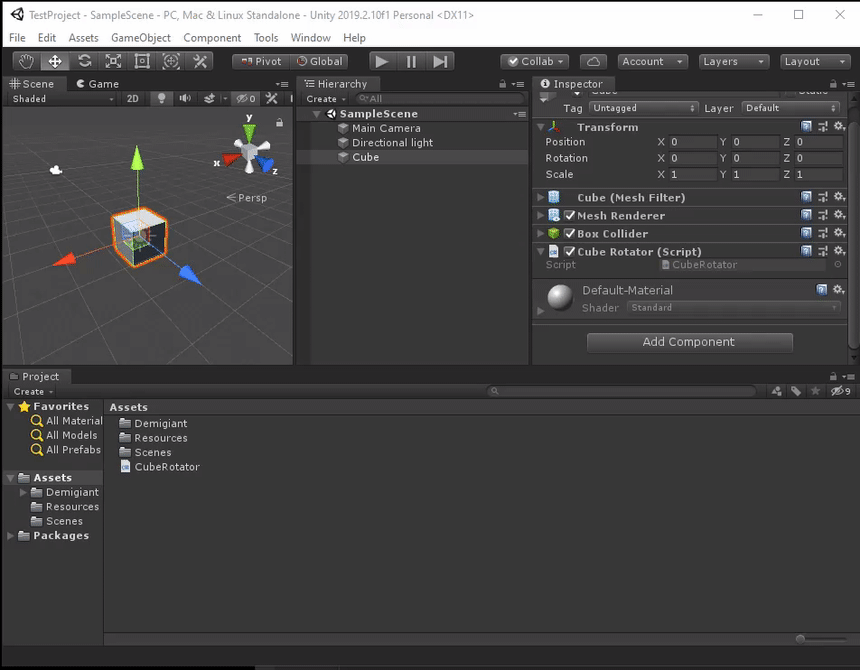
Task: Open the Account dropdown
Action: point(652,61)
